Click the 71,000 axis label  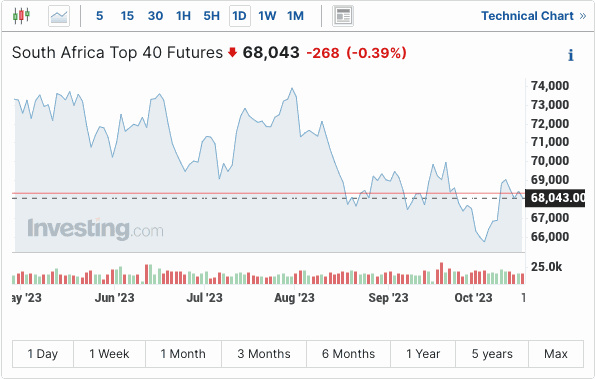pyautogui.click(x=550, y=142)
